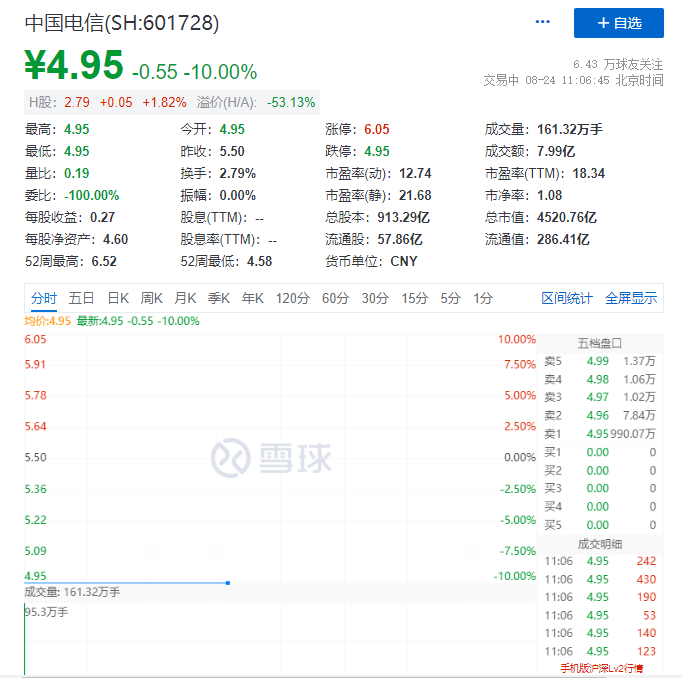Screen dimensions: 683x678
Task: Select the 卖1 4.95 order row
Action: [600, 434]
